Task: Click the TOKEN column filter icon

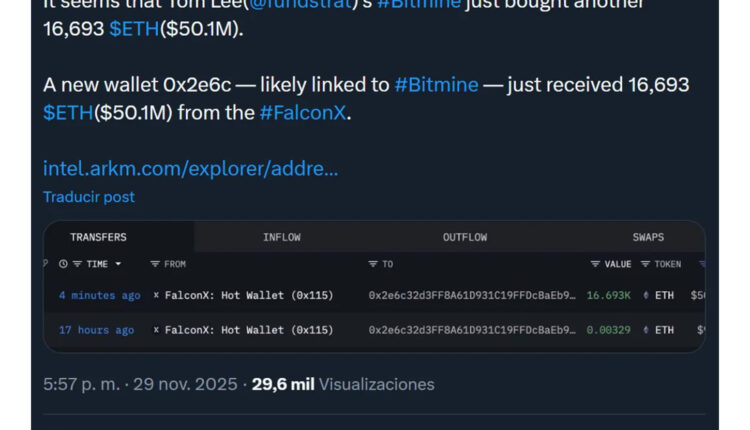Action: 645,264
